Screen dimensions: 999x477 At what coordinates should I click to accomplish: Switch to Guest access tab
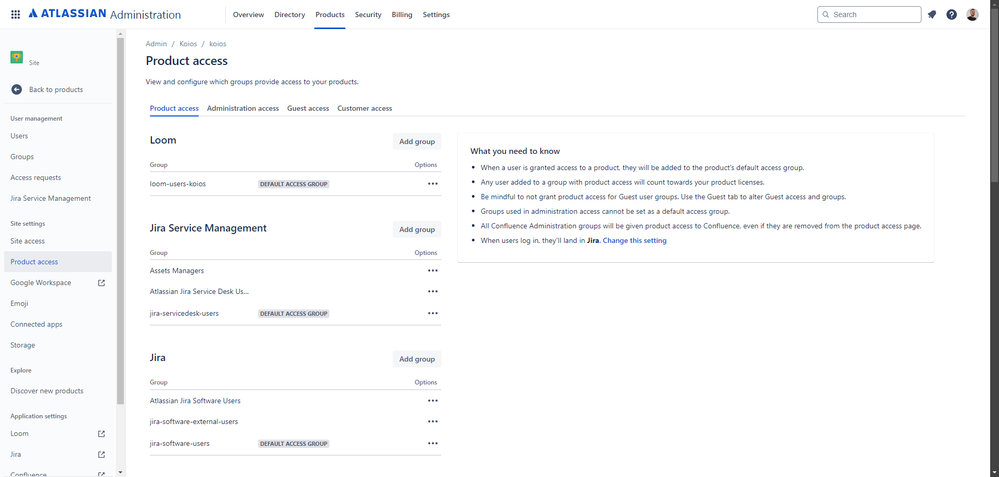pyautogui.click(x=308, y=108)
